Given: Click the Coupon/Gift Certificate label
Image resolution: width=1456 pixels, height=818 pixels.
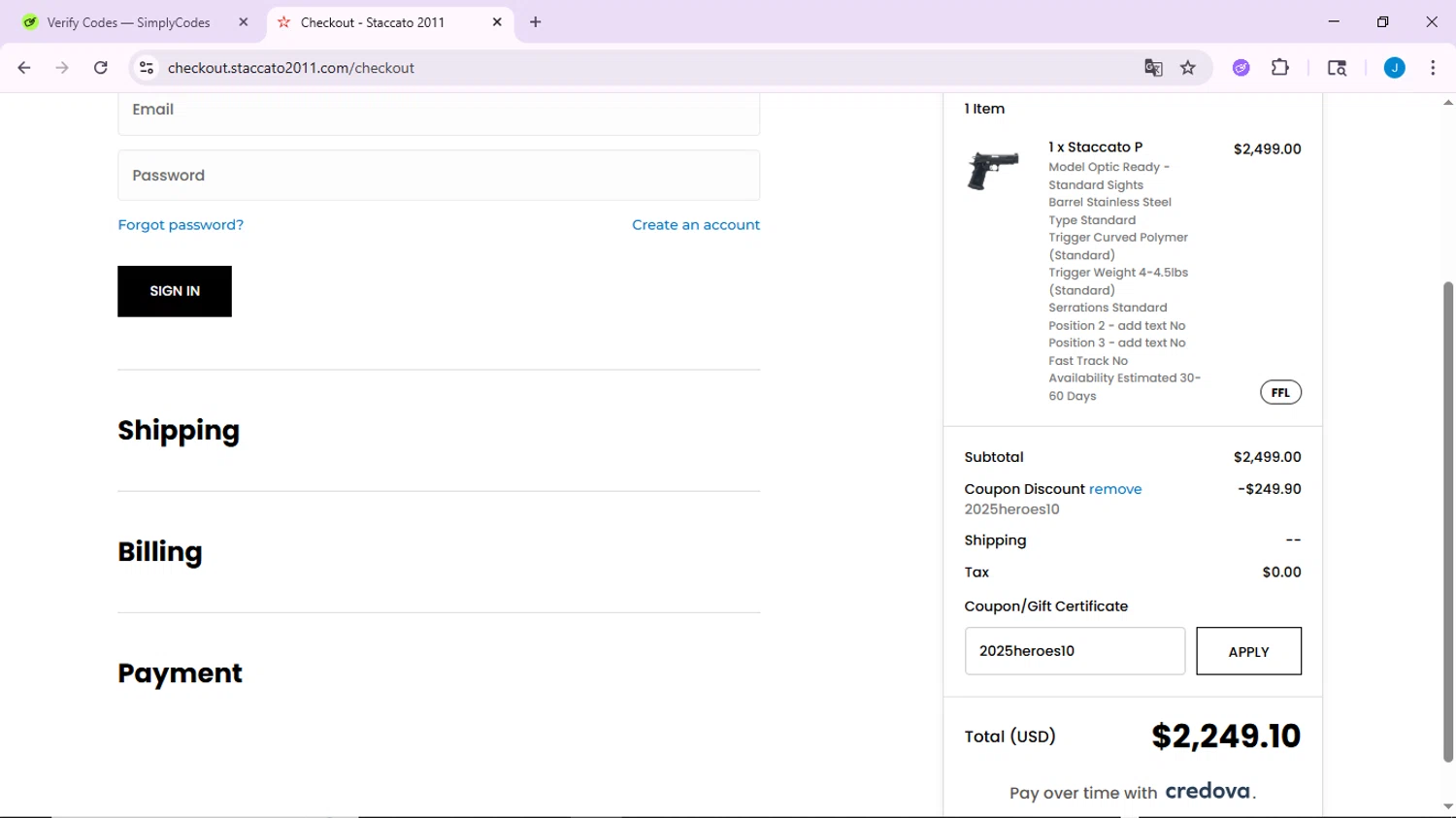Looking at the screenshot, I should (1046, 606).
